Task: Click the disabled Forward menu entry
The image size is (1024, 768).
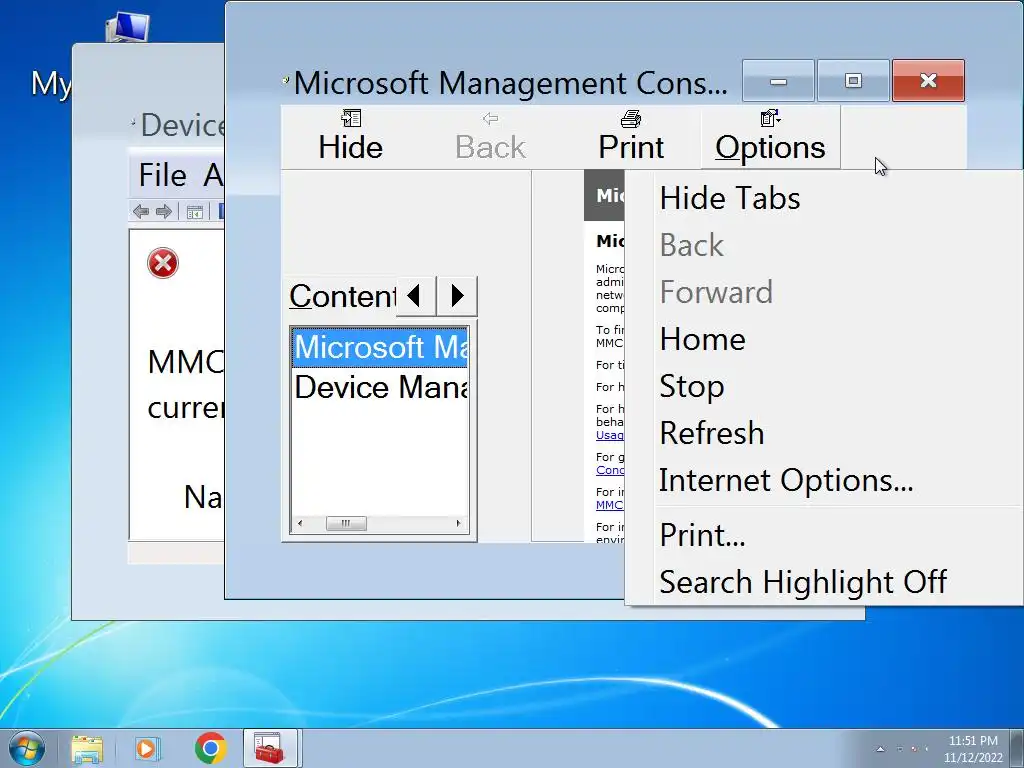Action: [716, 292]
